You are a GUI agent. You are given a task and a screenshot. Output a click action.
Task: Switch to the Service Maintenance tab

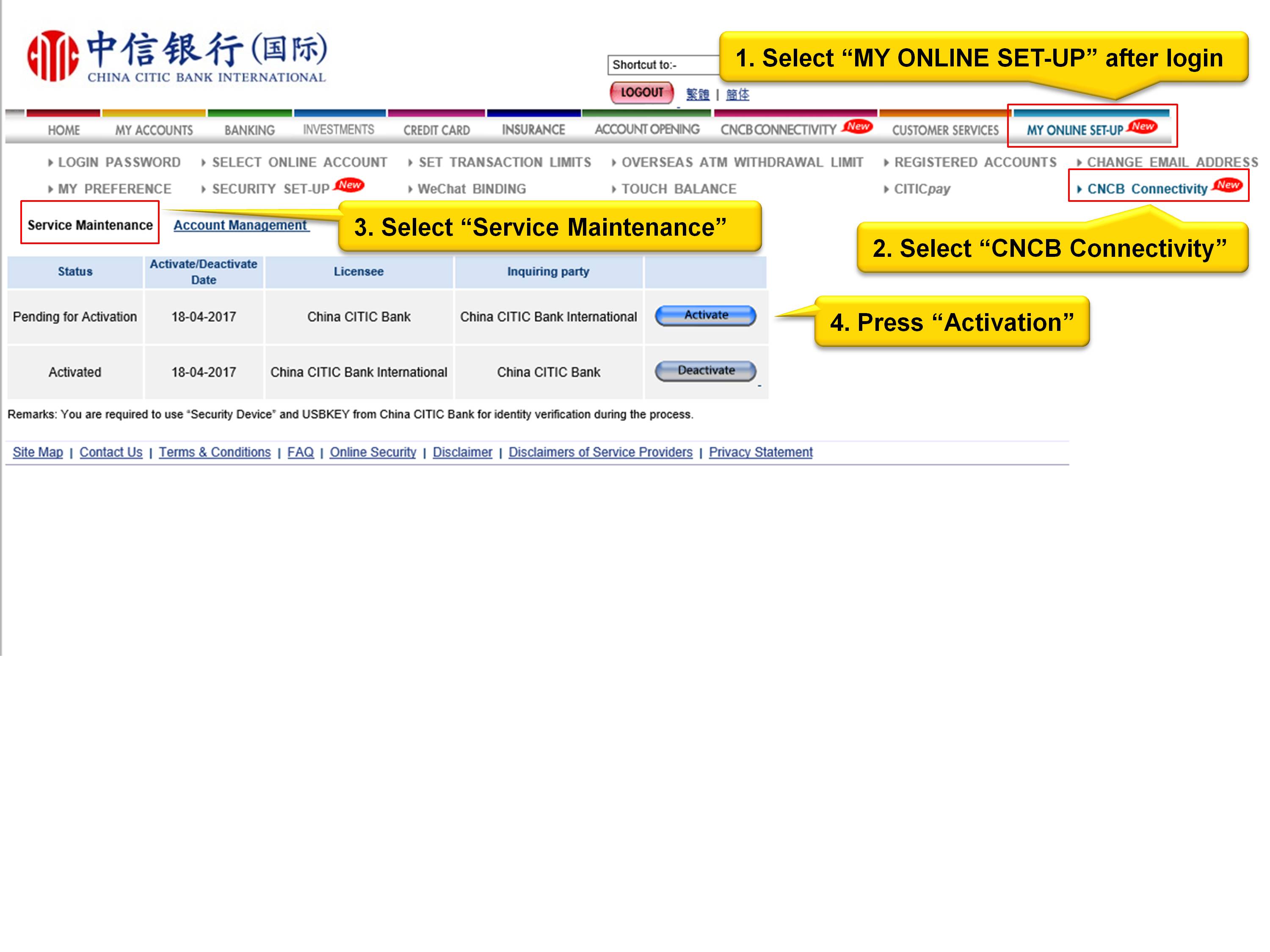[90, 225]
